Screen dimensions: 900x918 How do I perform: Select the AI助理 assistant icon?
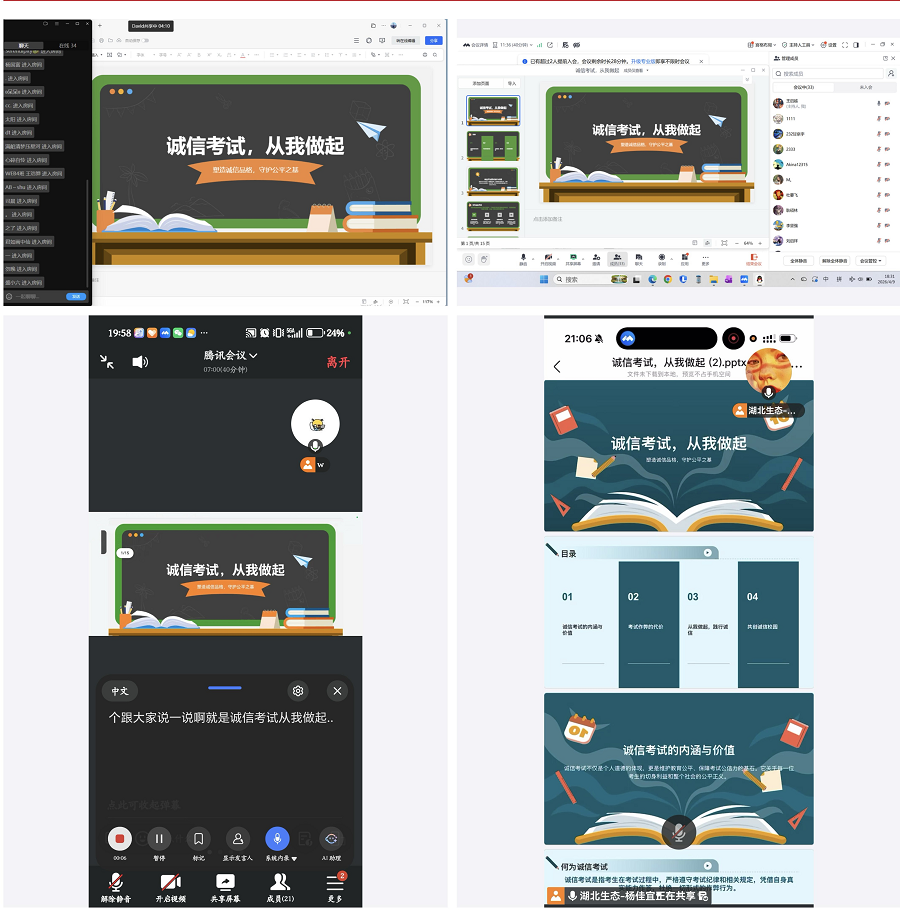(331, 840)
